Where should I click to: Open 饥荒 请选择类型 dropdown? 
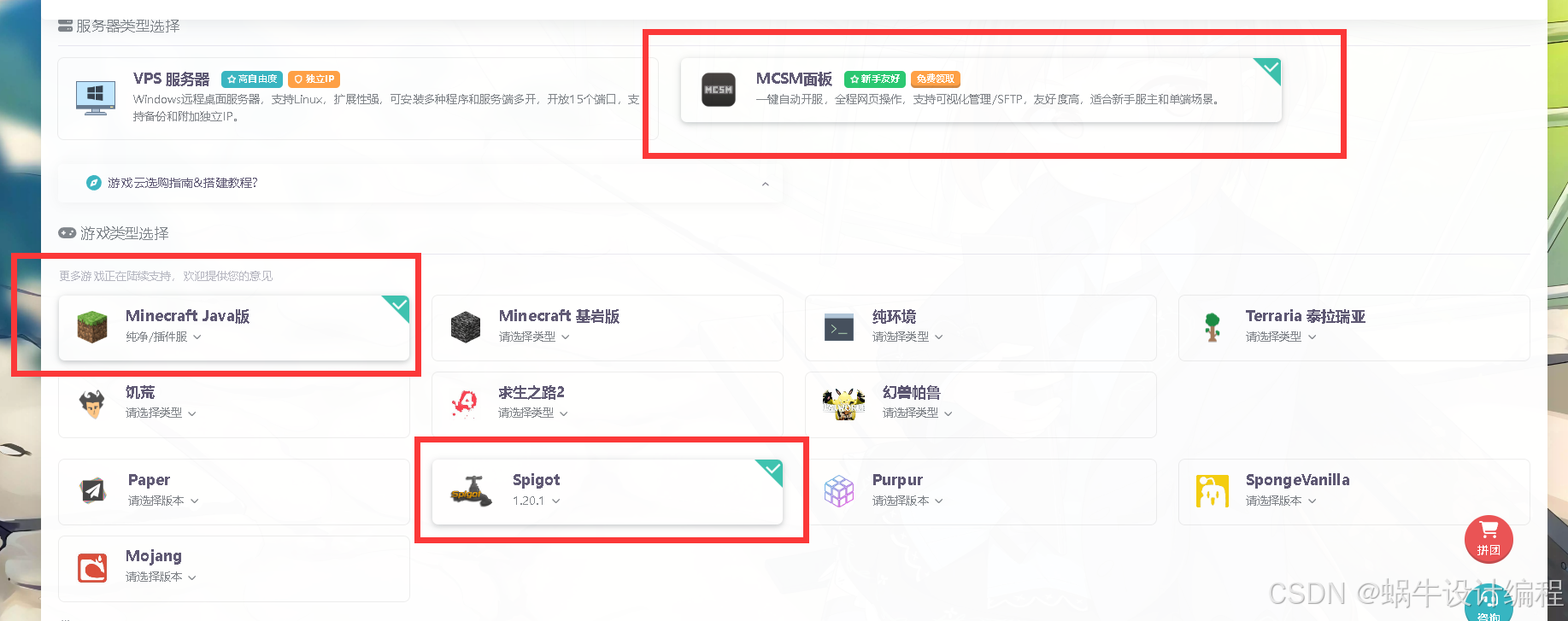pos(161,413)
